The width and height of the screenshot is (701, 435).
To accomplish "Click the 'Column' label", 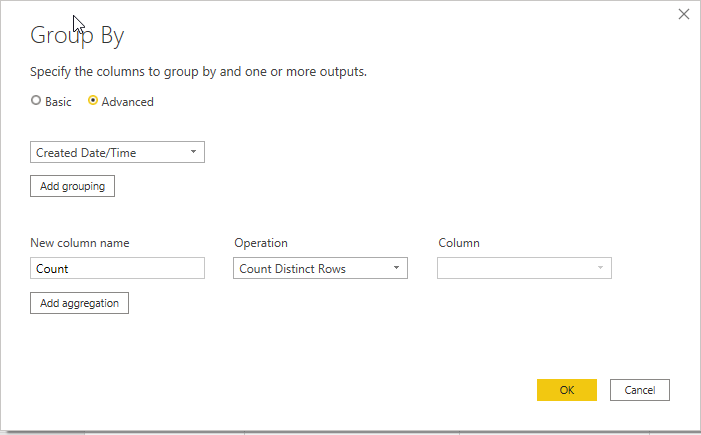I will [x=459, y=243].
